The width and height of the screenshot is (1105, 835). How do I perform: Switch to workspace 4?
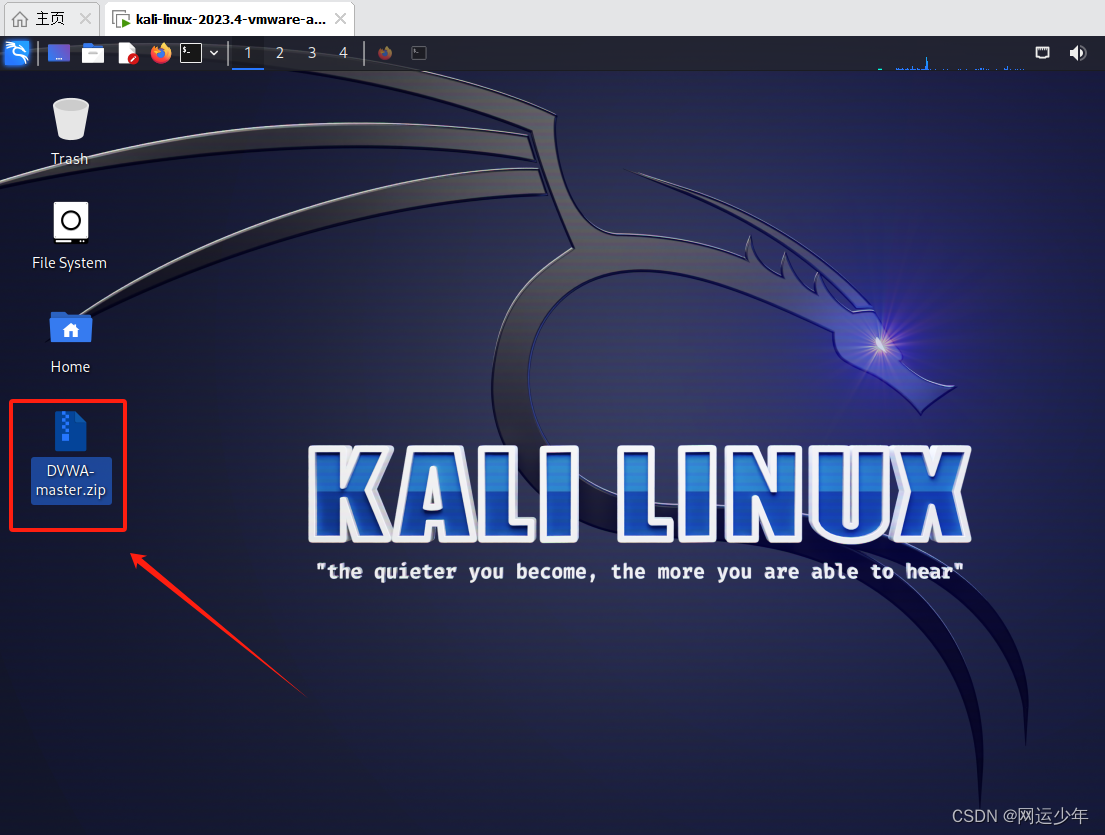[343, 53]
